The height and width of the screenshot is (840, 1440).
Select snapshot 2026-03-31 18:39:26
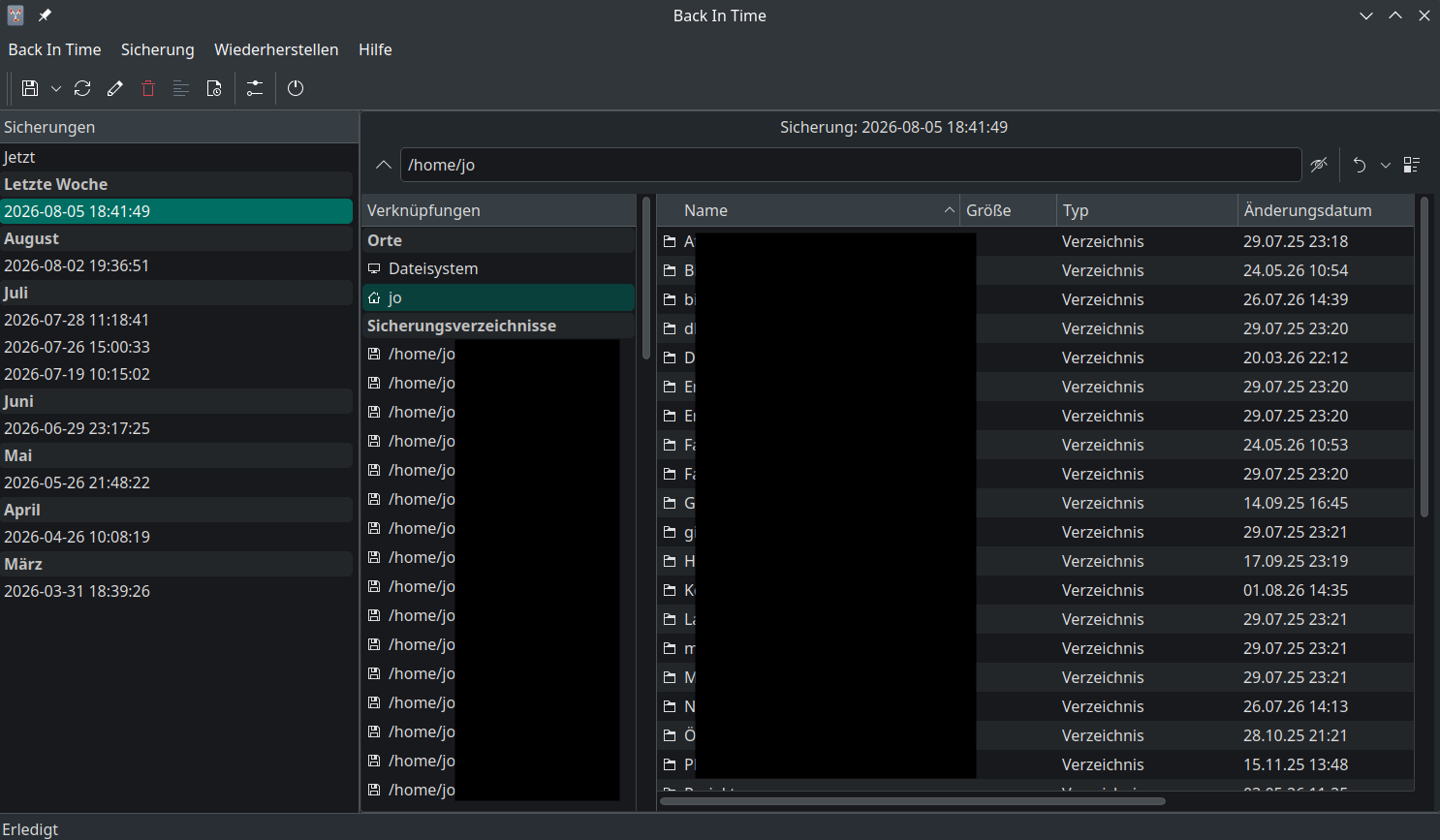176,591
